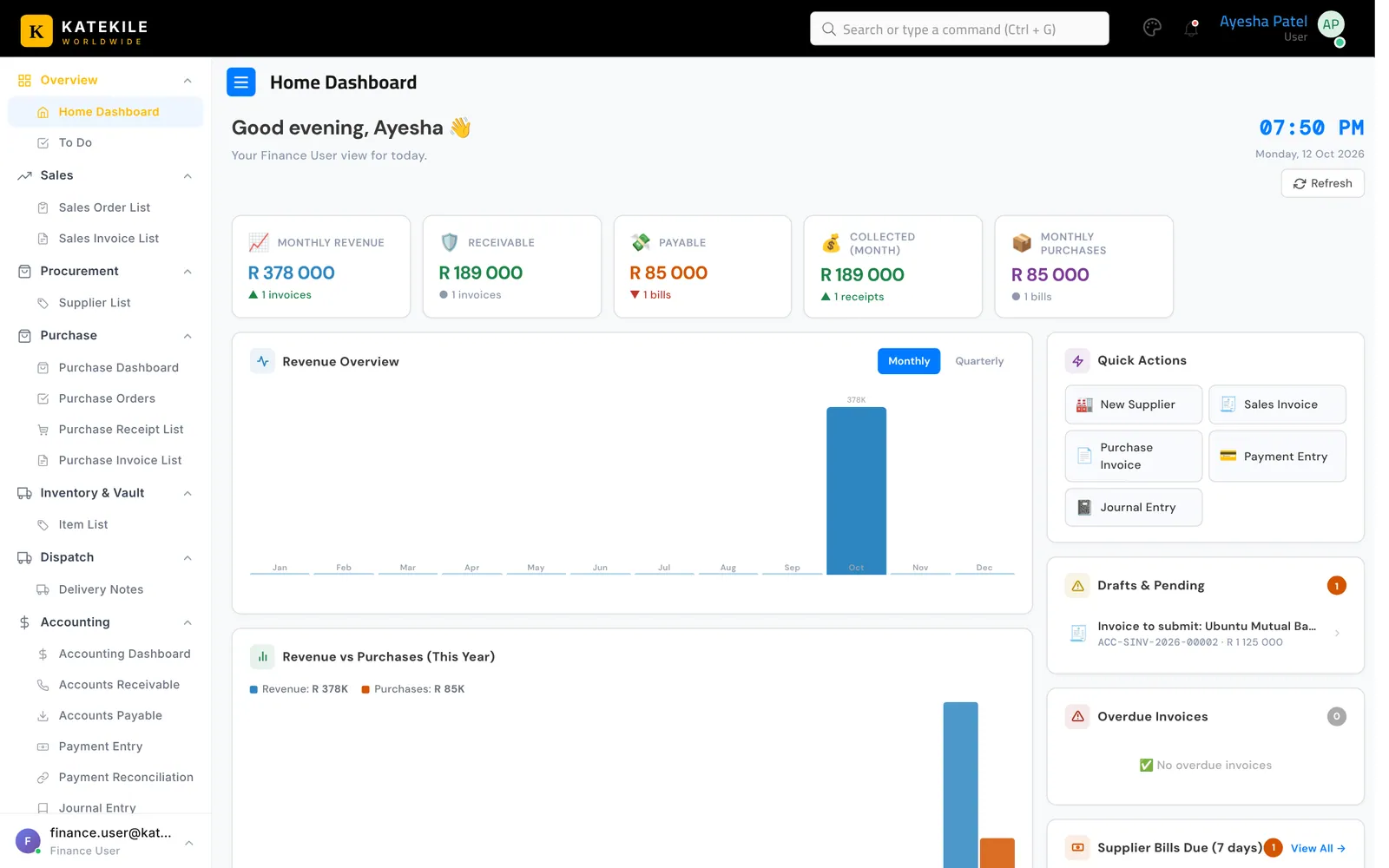Image resolution: width=1389 pixels, height=868 pixels.
Task: Open Journal Entry quick action
Action: click(x=1133, y=508)
